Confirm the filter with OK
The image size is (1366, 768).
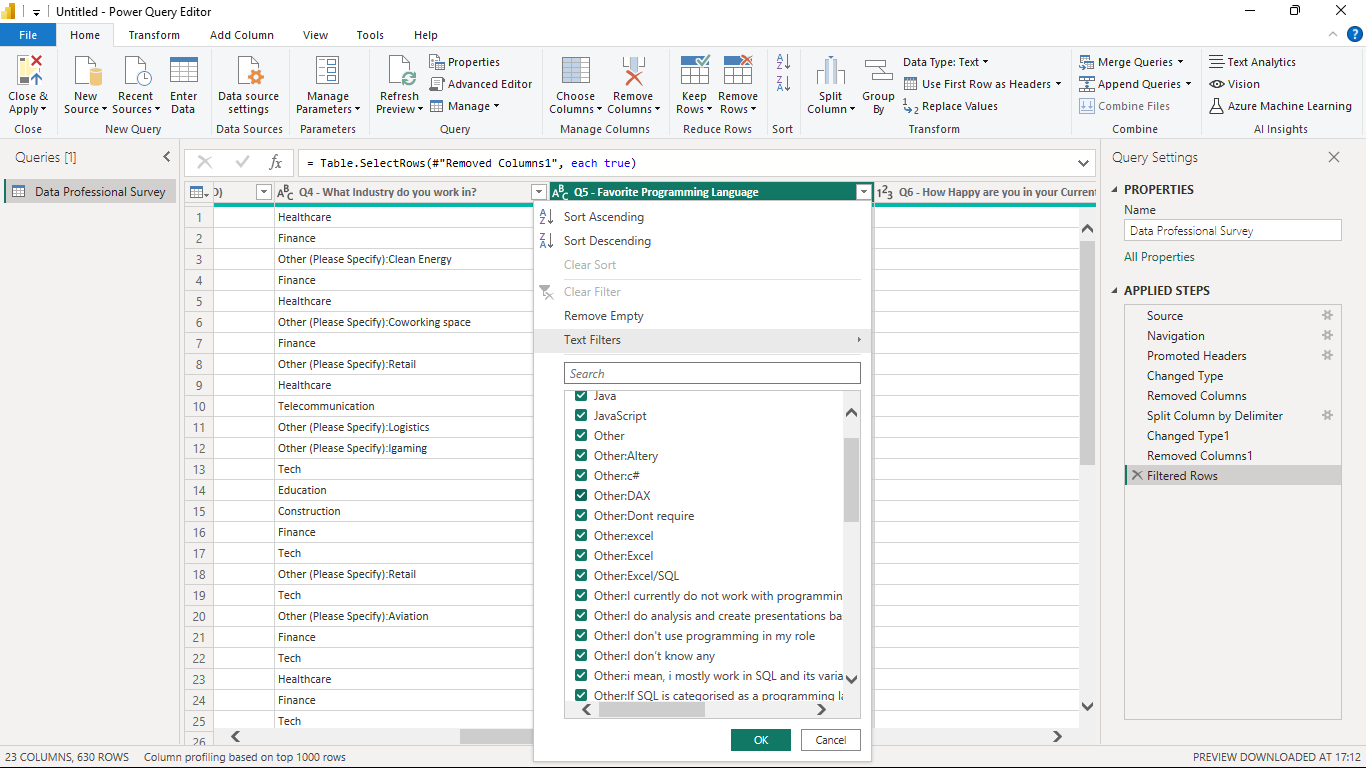coord(761,740)
